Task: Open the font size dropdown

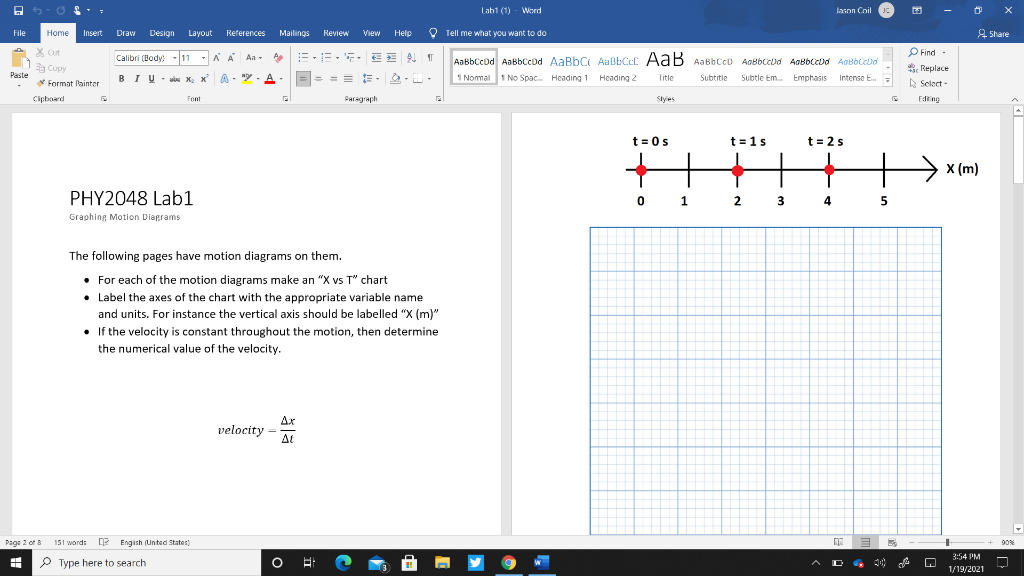Action: click(x=203, y=58)
